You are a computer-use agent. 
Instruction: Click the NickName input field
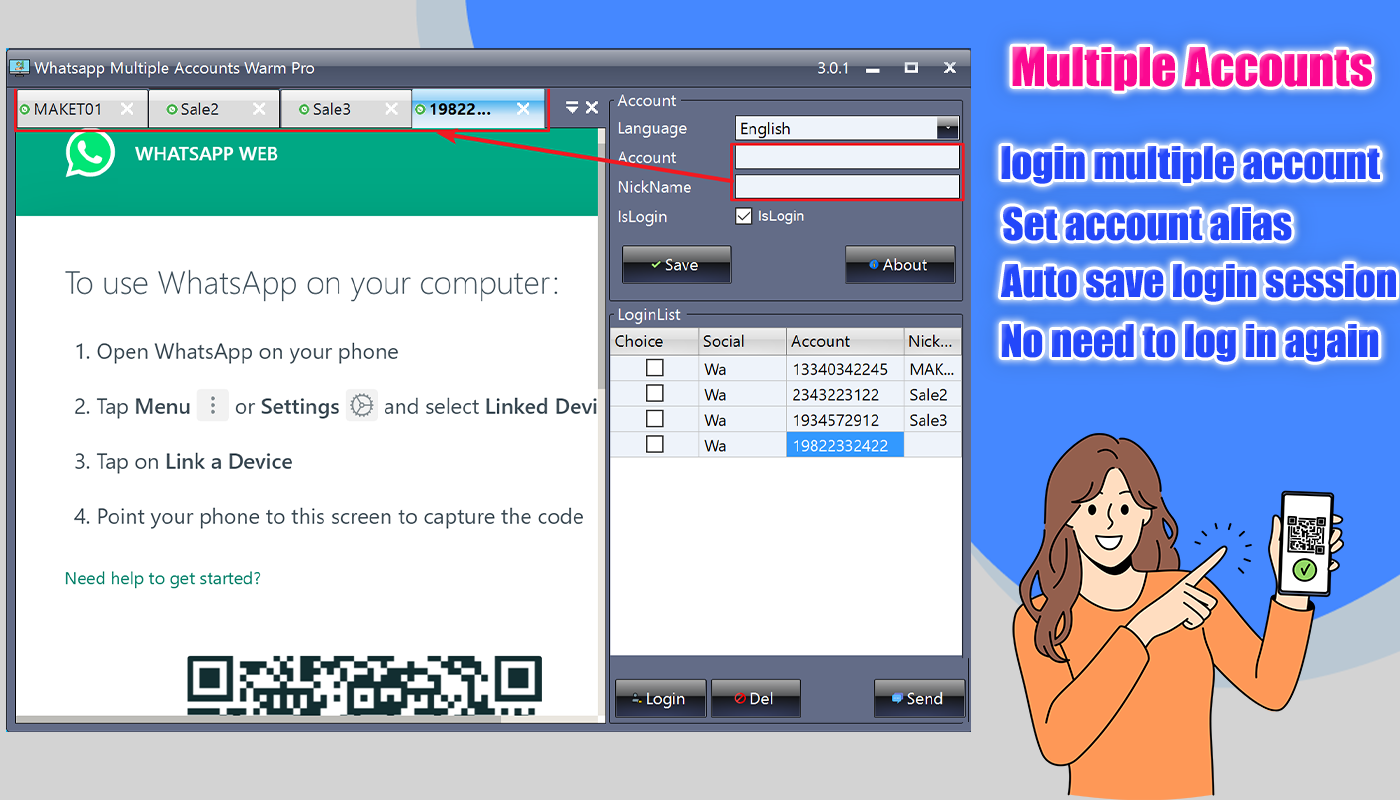click(x=847, y=186)
